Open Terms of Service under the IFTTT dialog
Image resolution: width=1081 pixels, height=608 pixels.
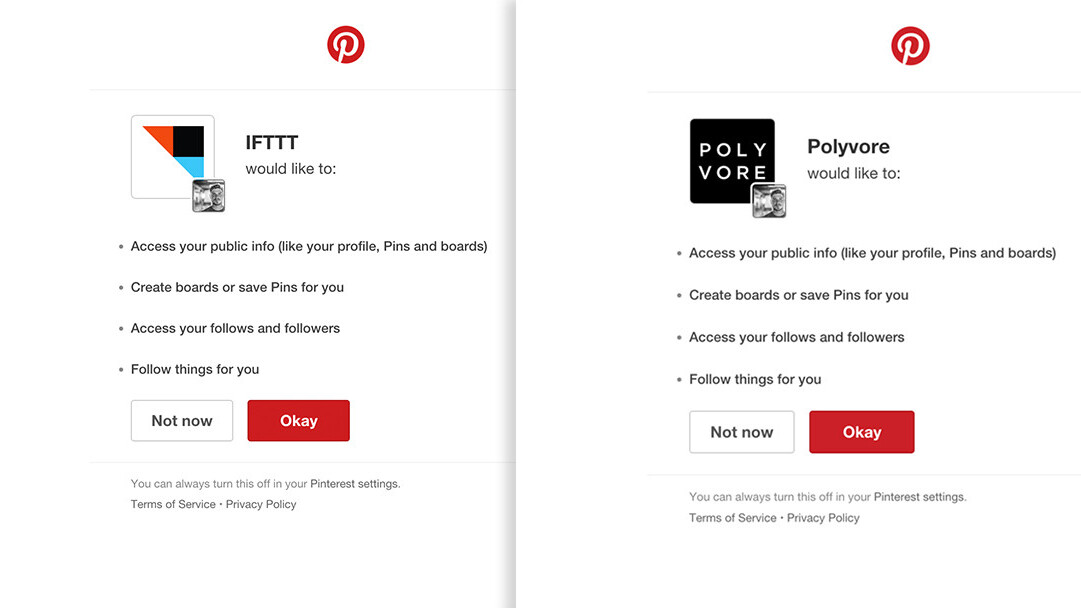pyautogui.click(x=173, y=504)
